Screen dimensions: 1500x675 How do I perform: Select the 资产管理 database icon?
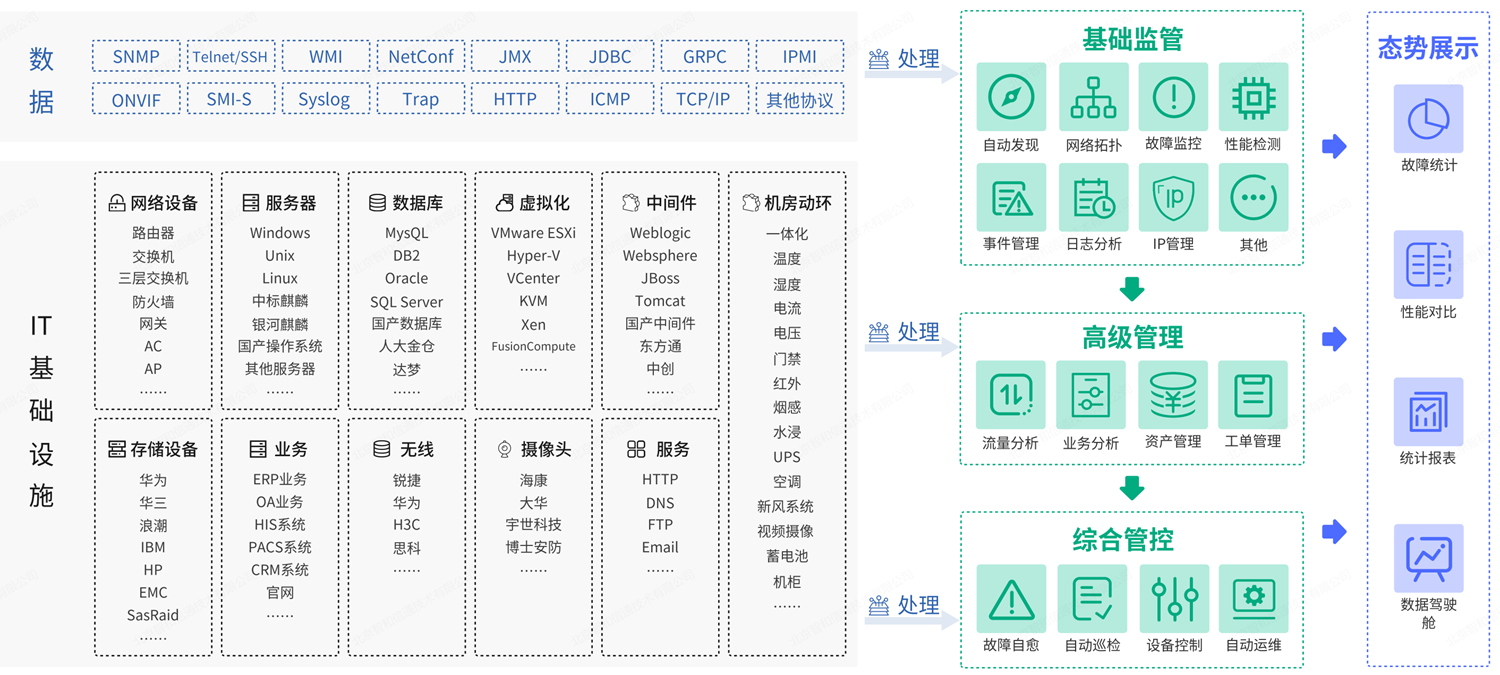pos(1173,396)
